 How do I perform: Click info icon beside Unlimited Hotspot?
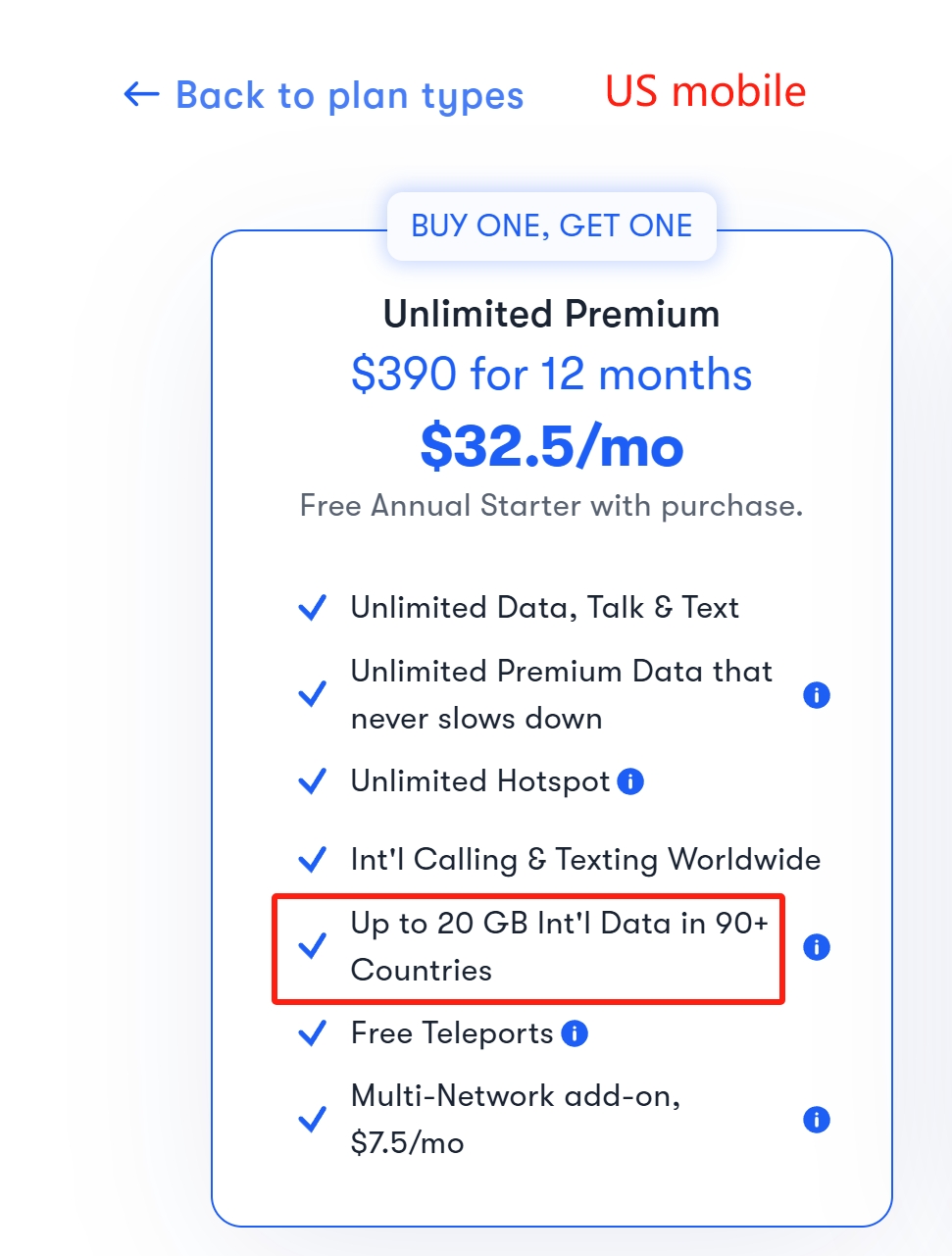click(630, 781)
